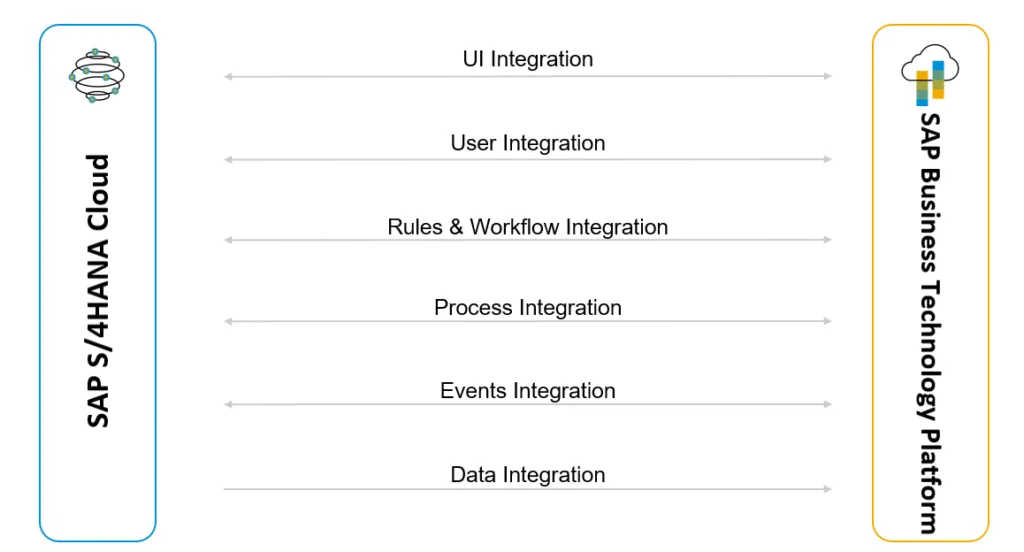Viewport: 1024px width, 552px height.
Task: Click left arrowhead of User Integration line
Action: pyautogui.click(x=228, y=159)
